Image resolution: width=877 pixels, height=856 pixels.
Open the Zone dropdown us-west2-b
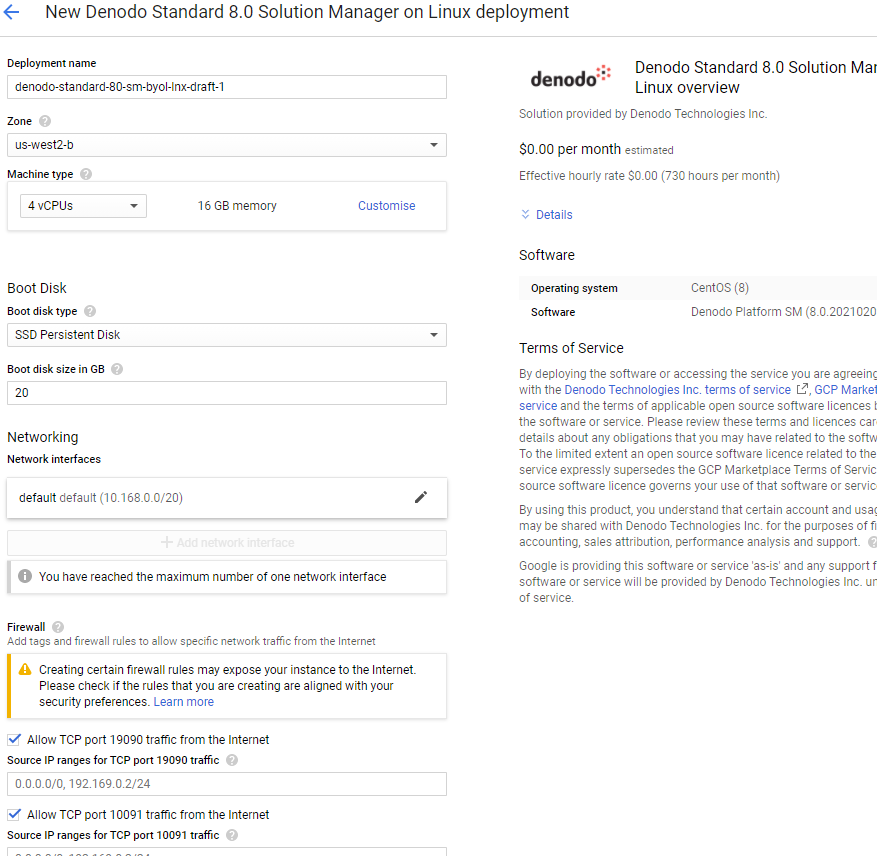pos(227,145)
